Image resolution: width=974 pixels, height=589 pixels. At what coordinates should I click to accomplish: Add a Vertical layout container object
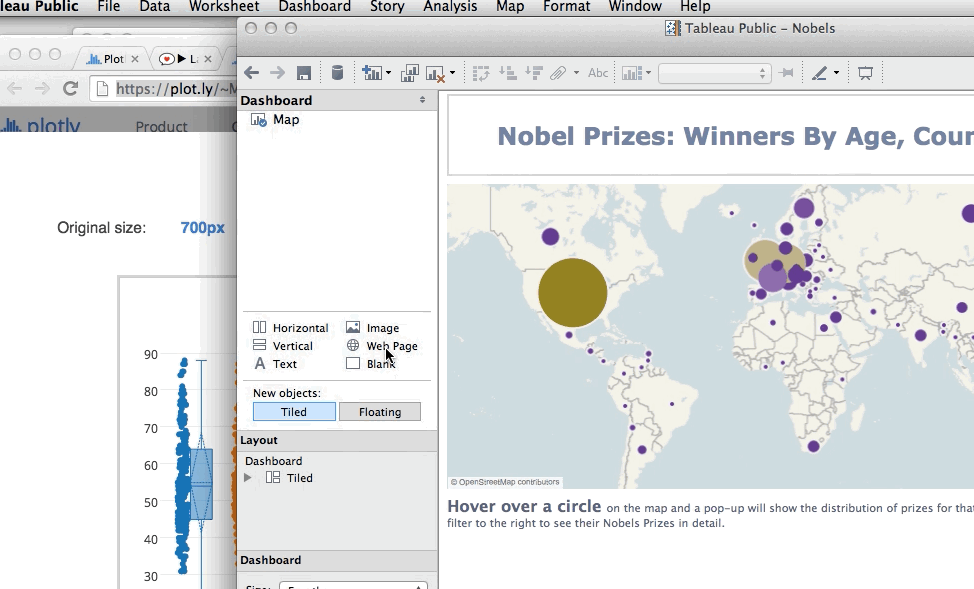pyautogui.click(x=283, y=345)
